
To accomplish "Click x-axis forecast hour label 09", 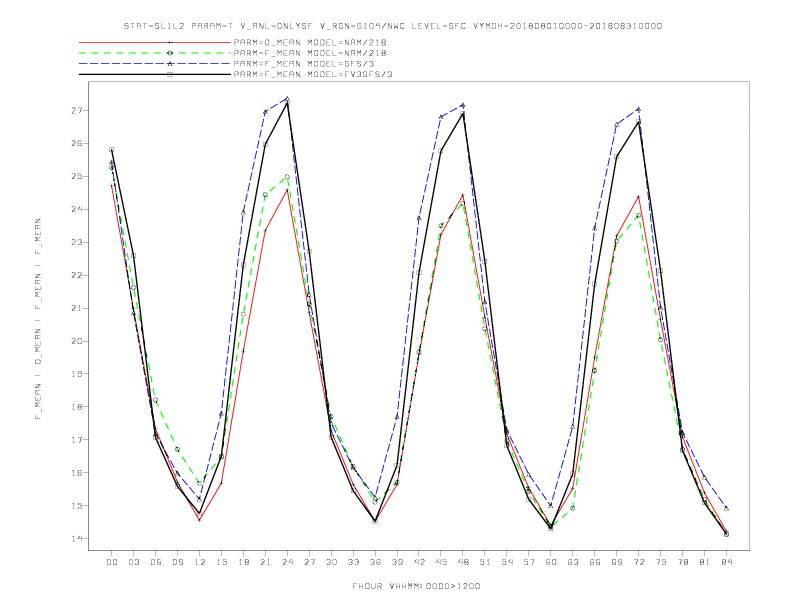I will 177,562.
